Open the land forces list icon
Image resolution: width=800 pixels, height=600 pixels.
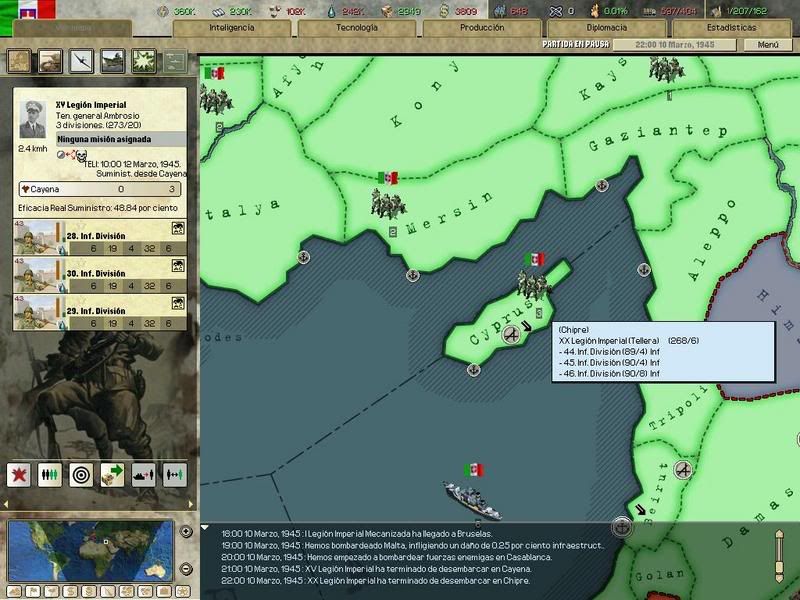[x=50, y=61]
